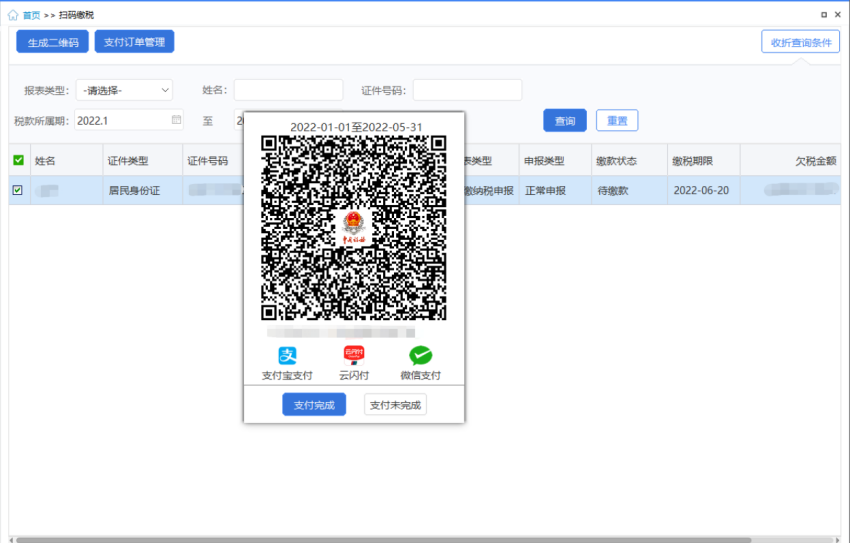The height and width of the screenshot is (543, 850).
Task: Toggle the 居民身份证 row checkbox
Action: point(17,190)
